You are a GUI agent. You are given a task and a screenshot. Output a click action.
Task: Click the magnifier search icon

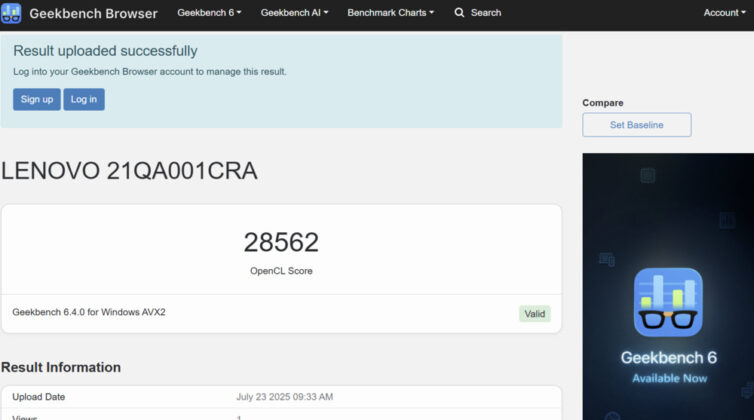[x=459, y=13]
